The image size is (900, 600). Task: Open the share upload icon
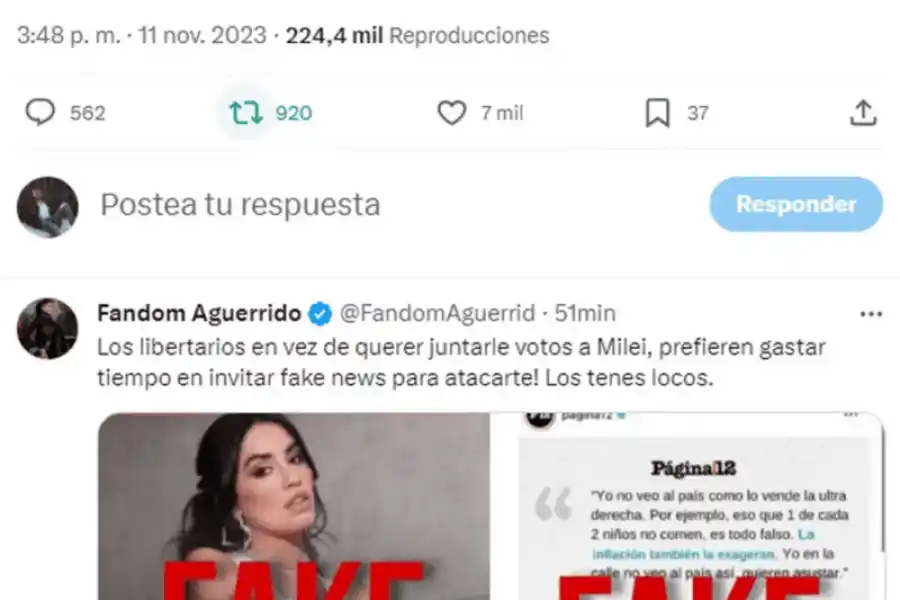tap(863, 113)
